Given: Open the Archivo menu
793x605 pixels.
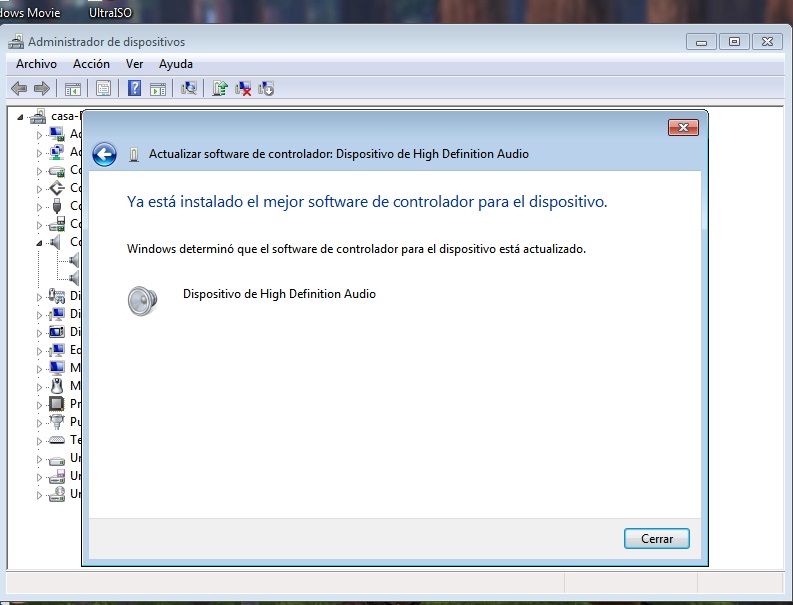Looking at the screenshot, I should [x=36, y=64].
